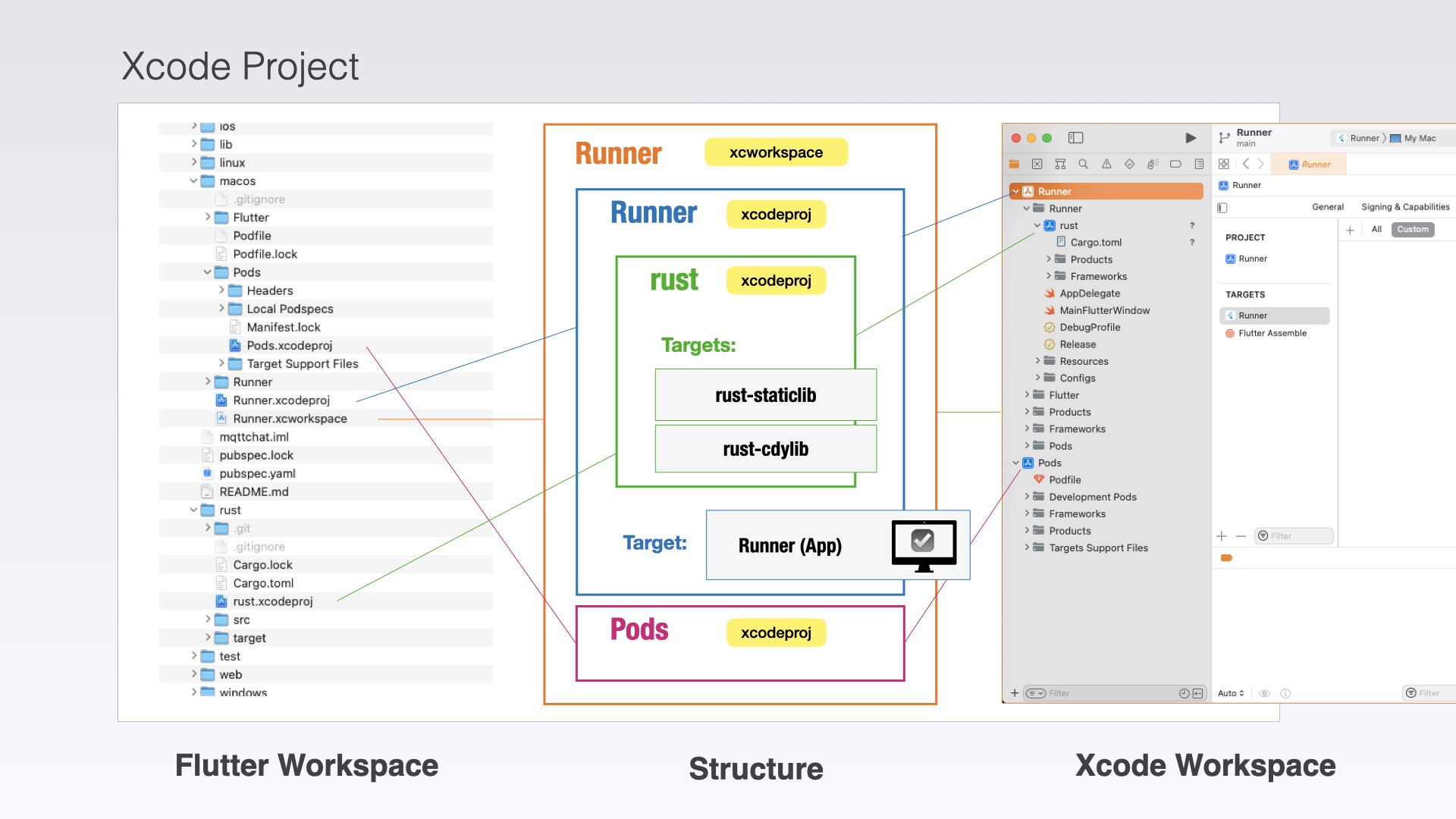Select the Custom build settings filter
The height and width of the screenshot is (819, 1456).
pyautogui.click(x=1412, y=230)
